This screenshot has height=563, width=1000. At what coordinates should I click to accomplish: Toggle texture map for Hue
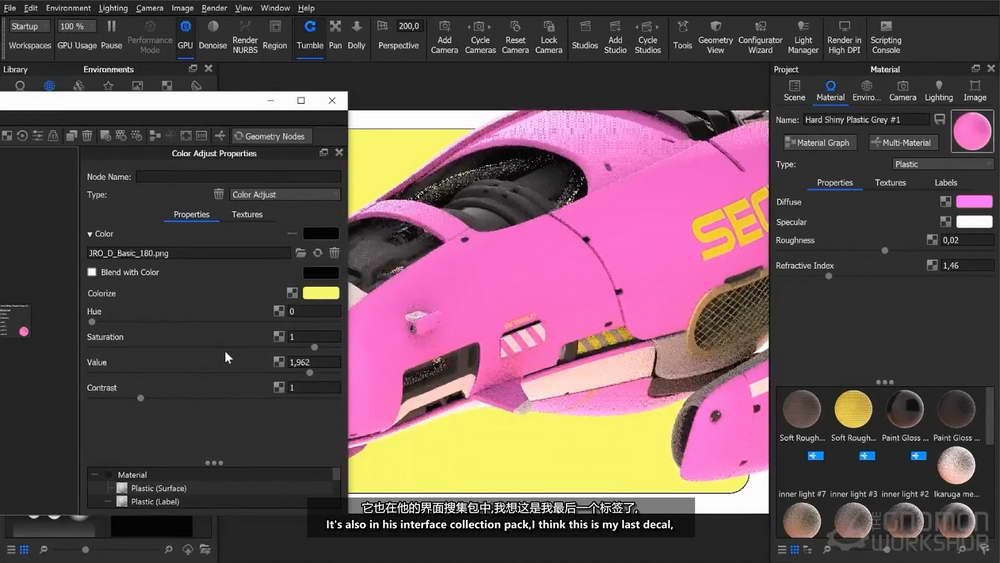click(x=279, y=311)
